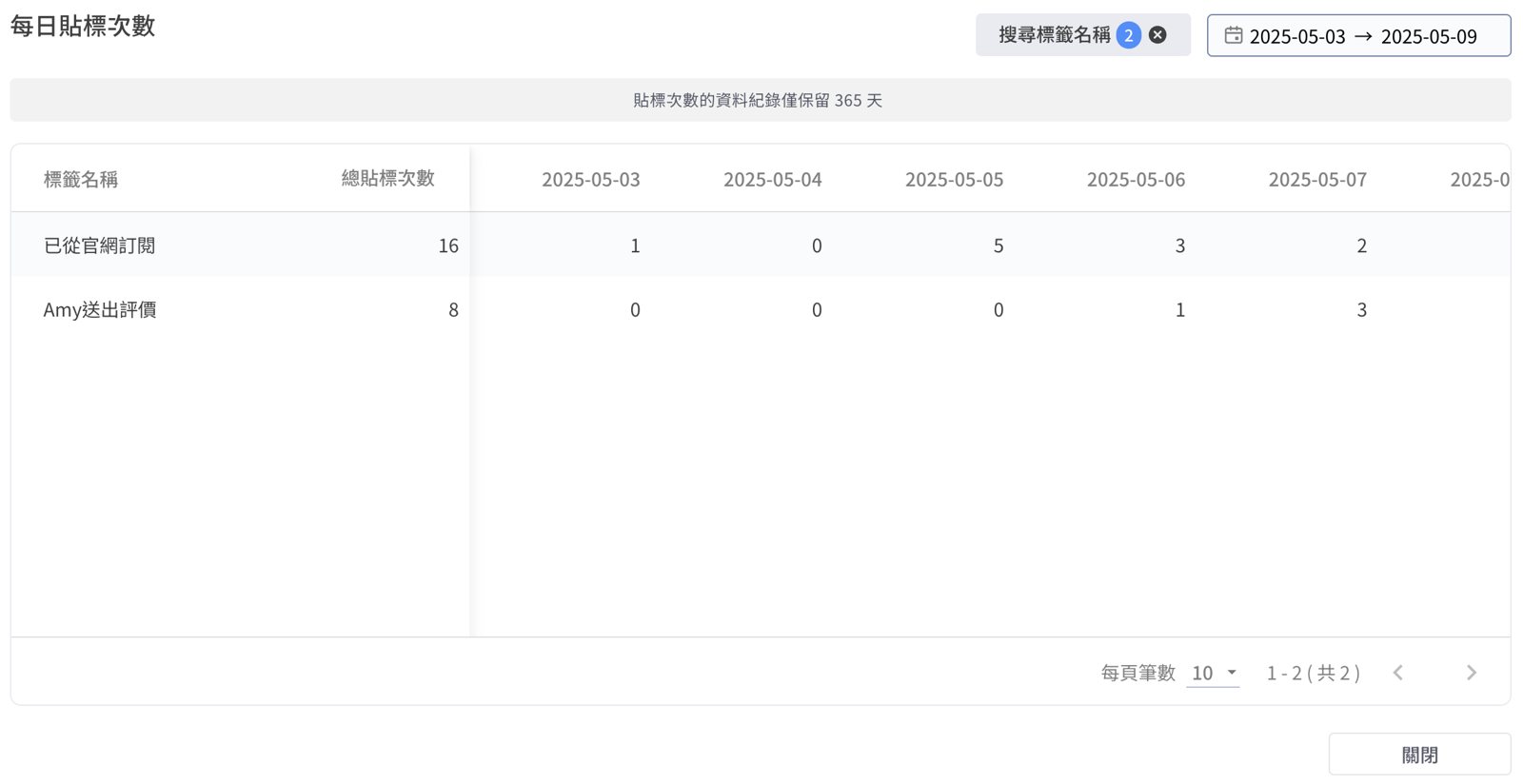
Task: Click the 2025-05-05 column header
Action: pyautogui.click(x=955, y=179)
